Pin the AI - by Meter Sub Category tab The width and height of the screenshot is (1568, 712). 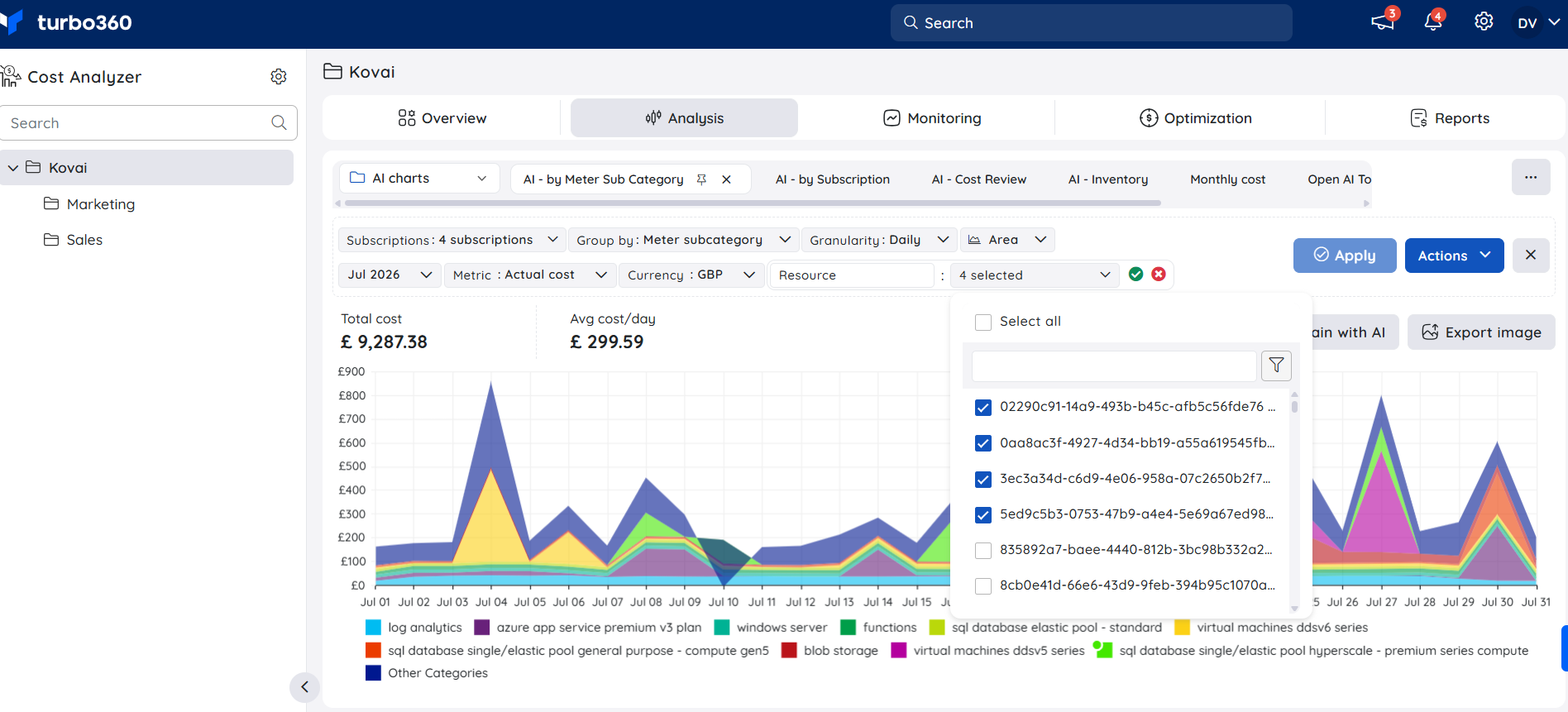701,179
